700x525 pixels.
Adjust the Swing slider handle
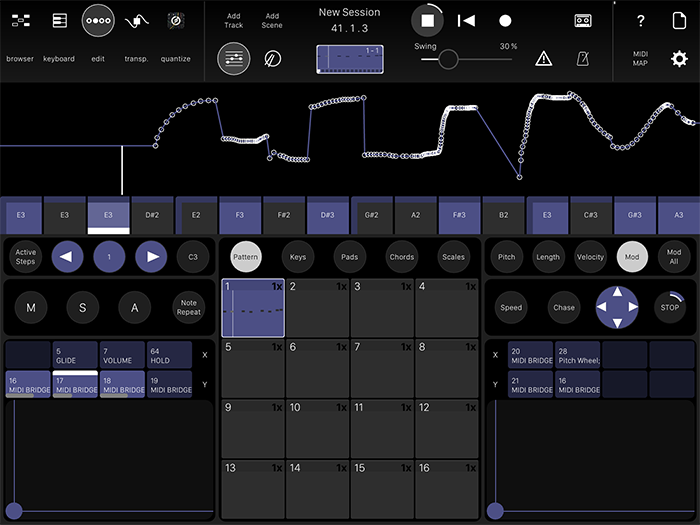(x=448, y=59)
